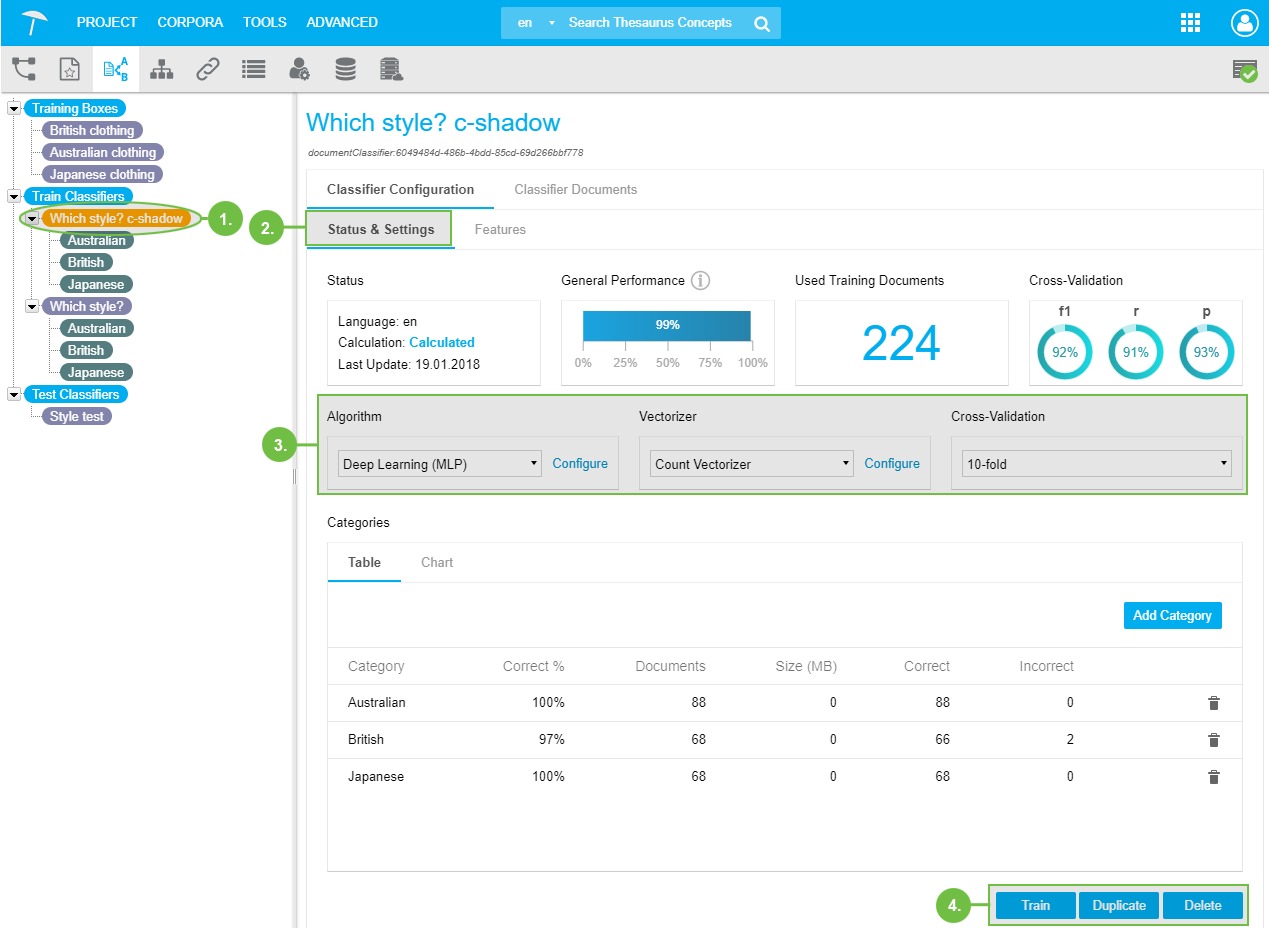The image size is (1269, 929).
Task: Click the starred document toolbar icon
Action: point(69,69)
